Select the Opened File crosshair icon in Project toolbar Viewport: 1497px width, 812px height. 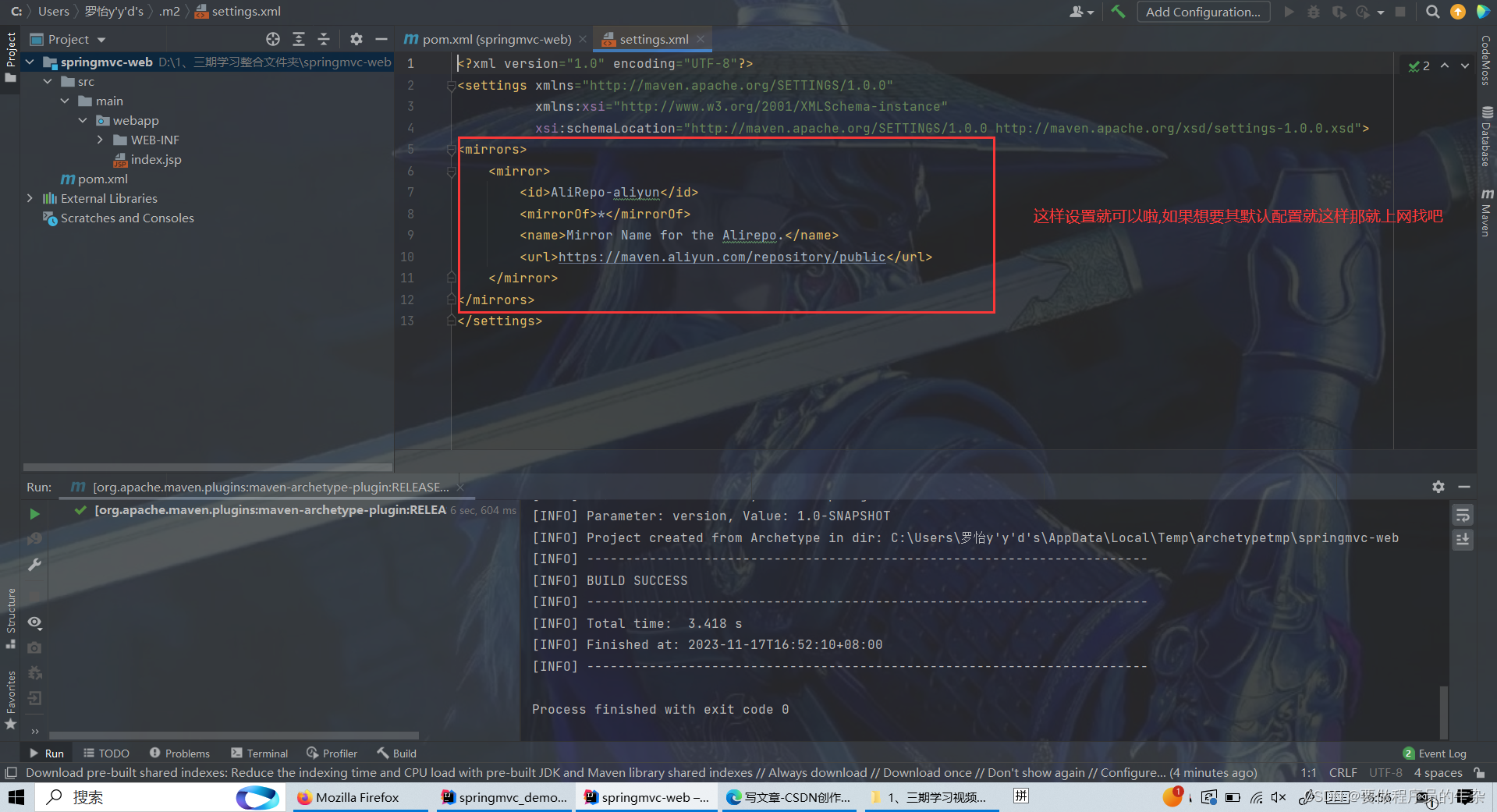pyautogui.click(x=273, y=39)
